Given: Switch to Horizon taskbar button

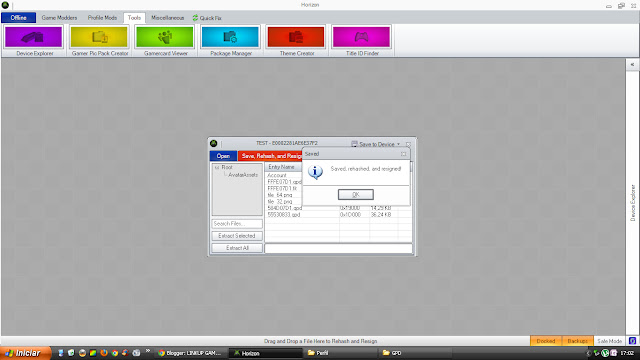Looking at the screenshot, I should coord(265,353).
